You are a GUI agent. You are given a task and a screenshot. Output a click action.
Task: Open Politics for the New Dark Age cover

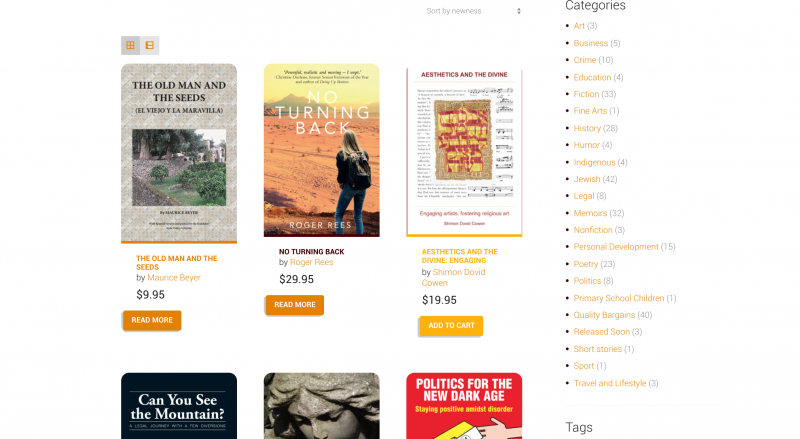[x=464, y=406]
